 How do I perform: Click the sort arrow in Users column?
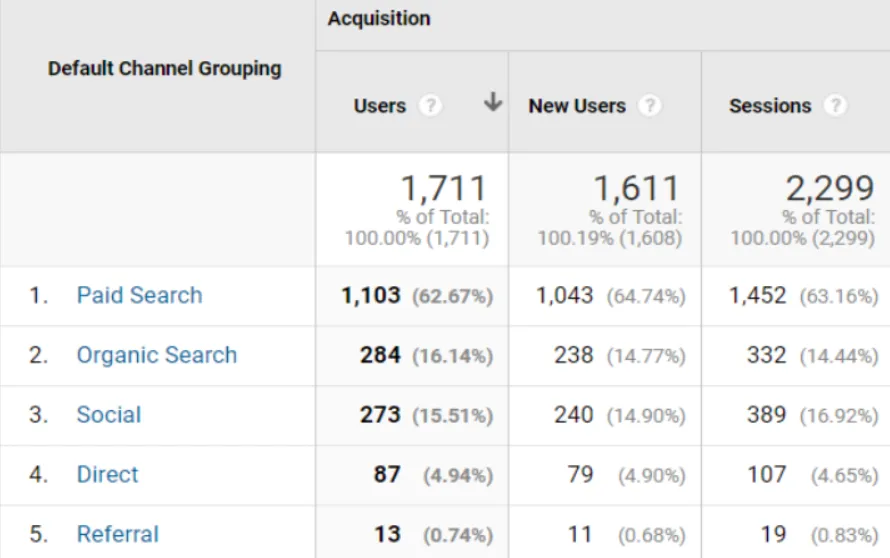coord(493,102)
